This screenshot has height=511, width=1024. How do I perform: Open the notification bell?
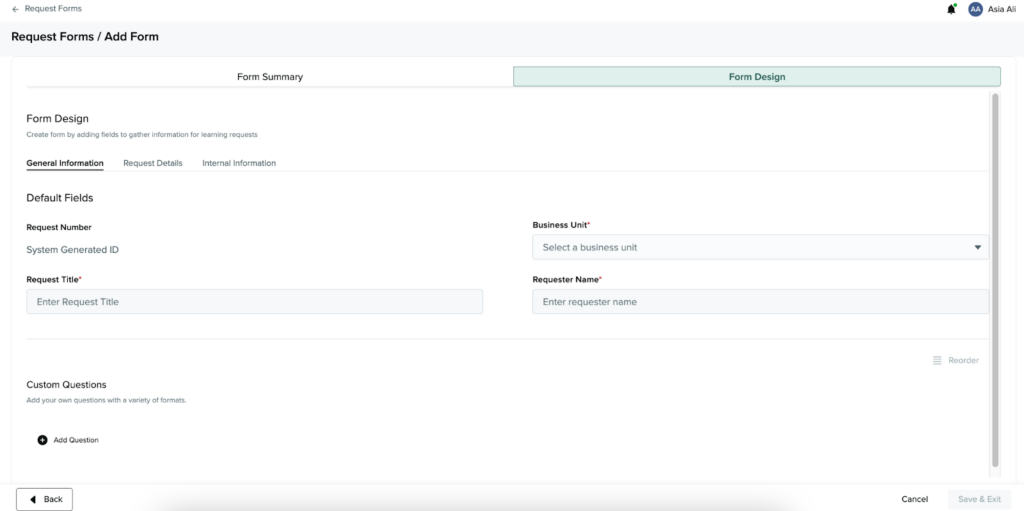click(x=951, y=9)
